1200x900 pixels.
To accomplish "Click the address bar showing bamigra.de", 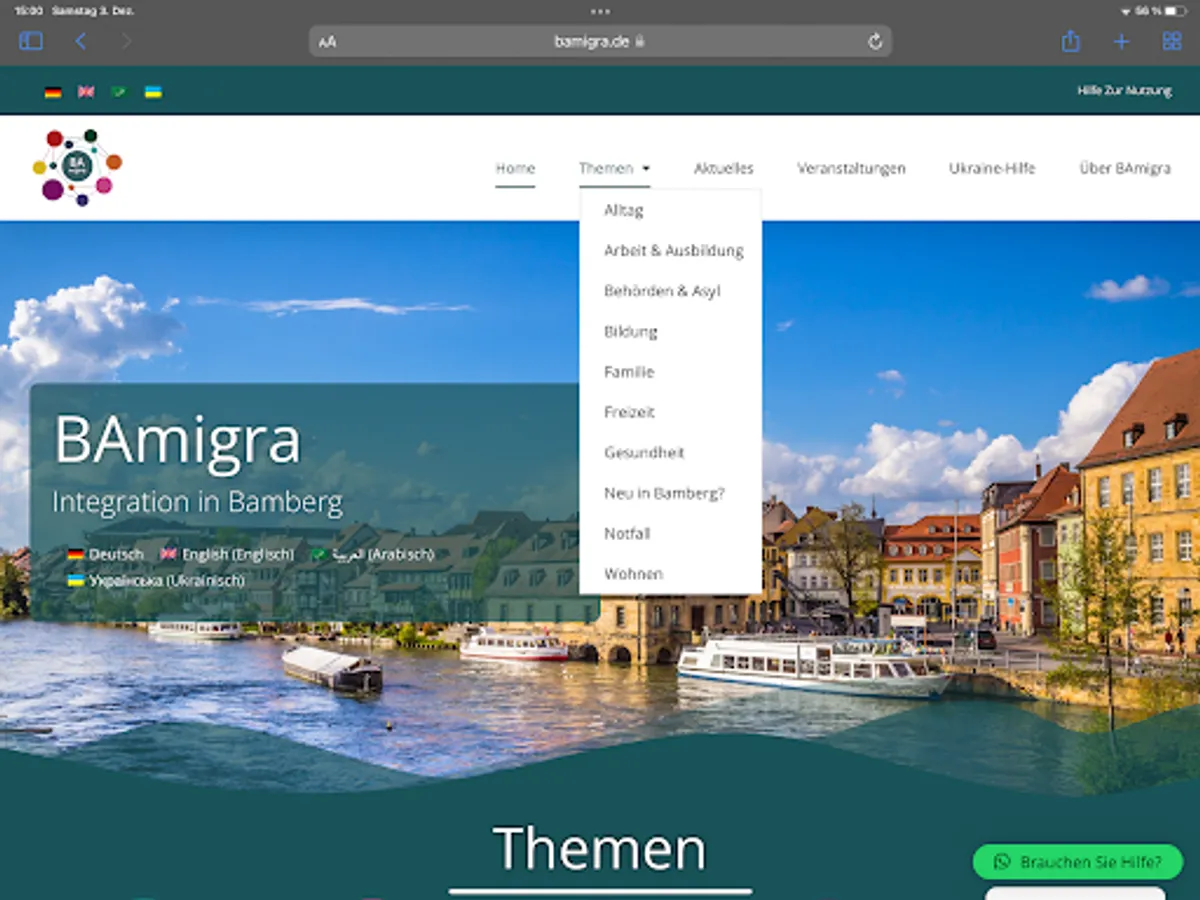I will coord(600,41).
